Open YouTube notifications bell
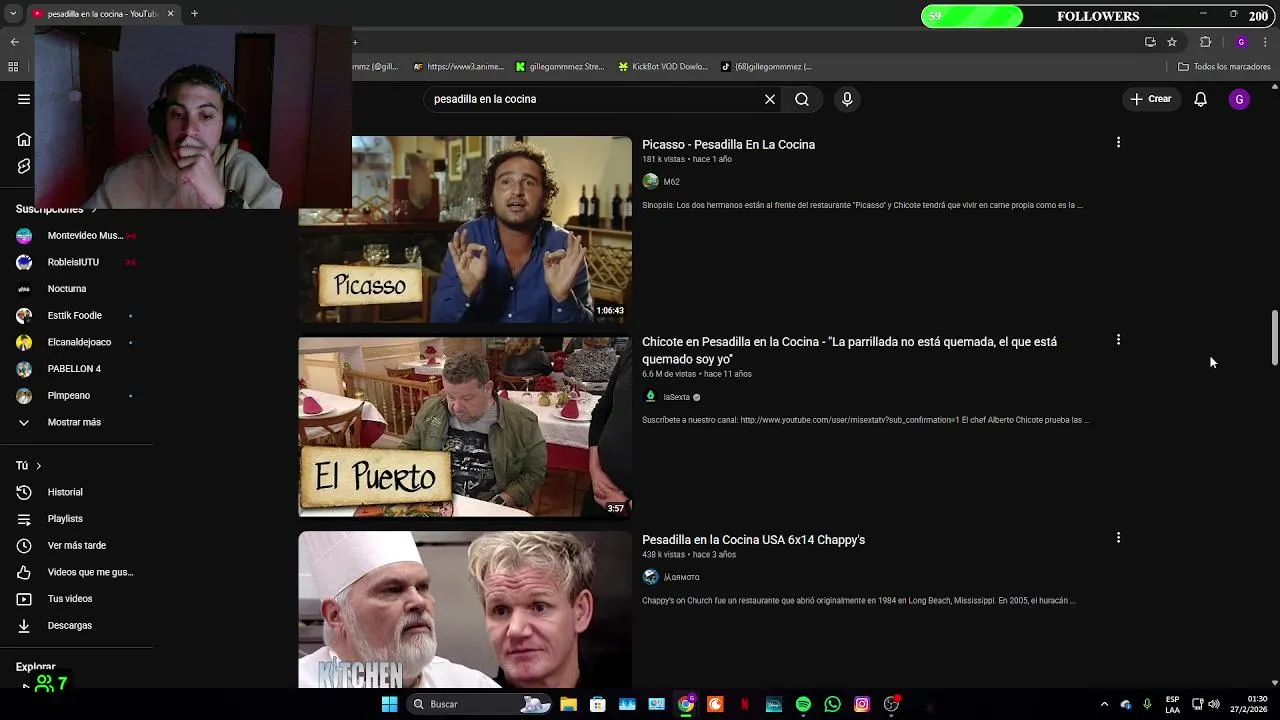Viewport: 1280px width, 720px height. point(1200,99)
